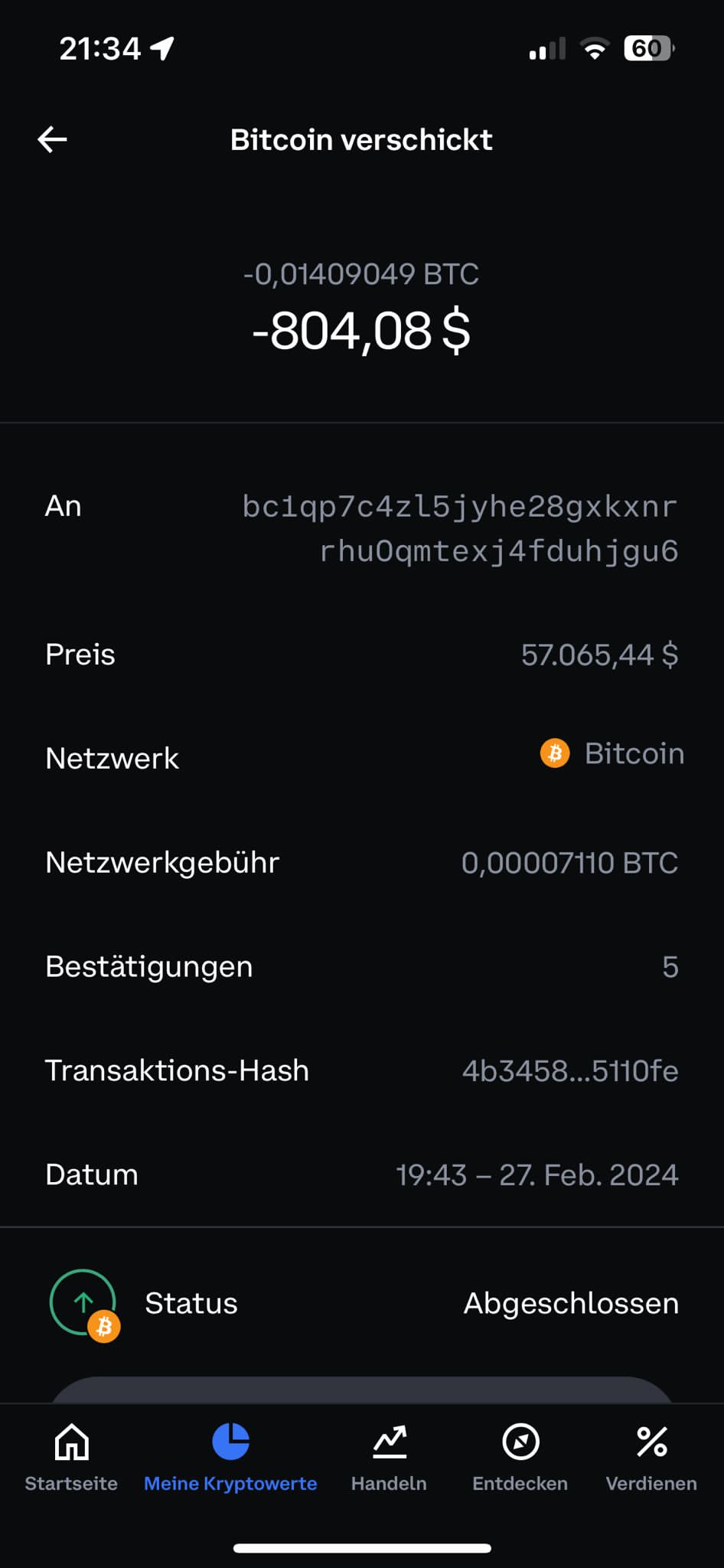Tap the recipient address starting bc1qp7c4

(460, 528)
